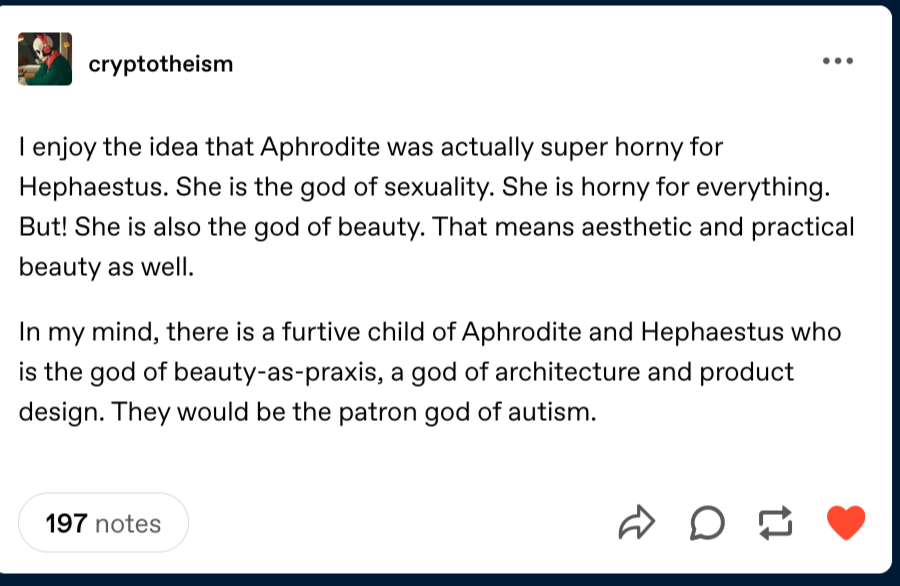Click the word 'notes' in the pill

[128, 524]
